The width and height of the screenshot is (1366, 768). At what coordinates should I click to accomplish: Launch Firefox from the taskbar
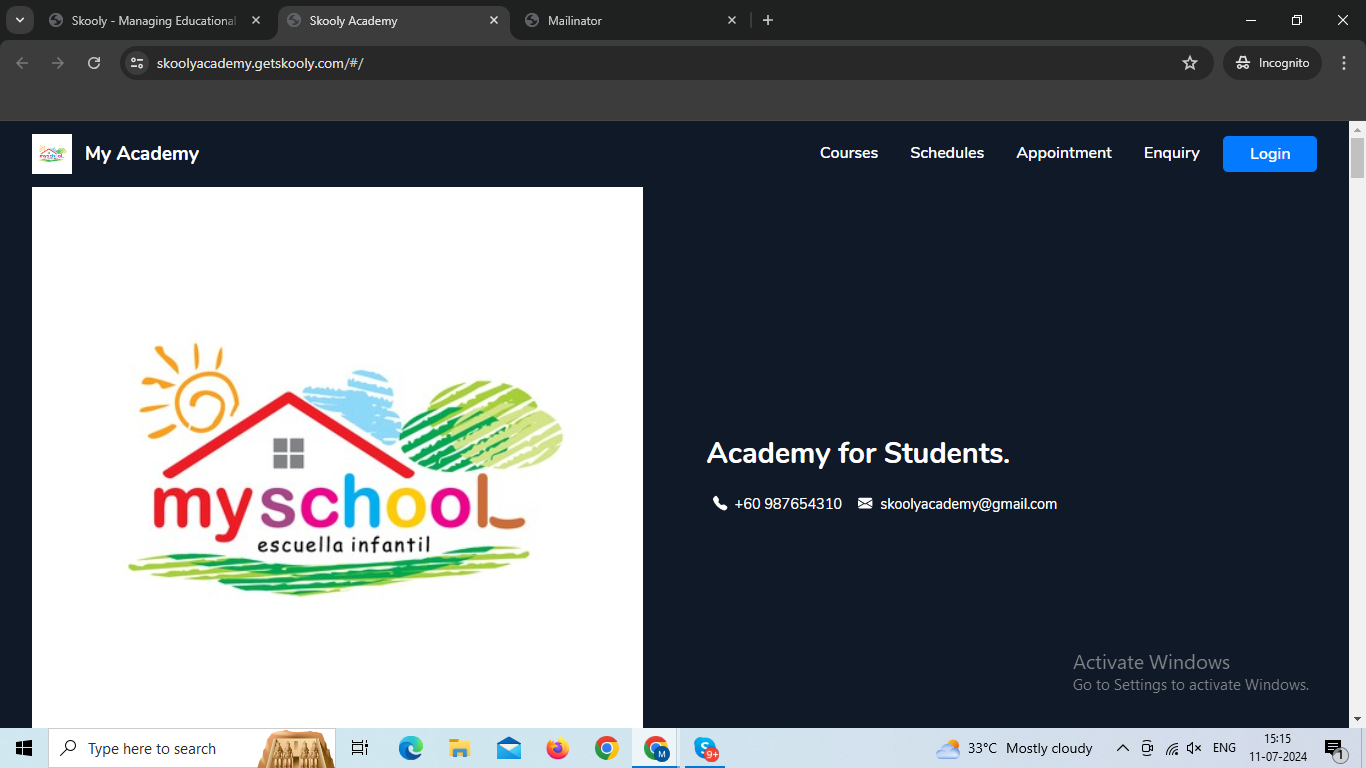click(558, 748)
